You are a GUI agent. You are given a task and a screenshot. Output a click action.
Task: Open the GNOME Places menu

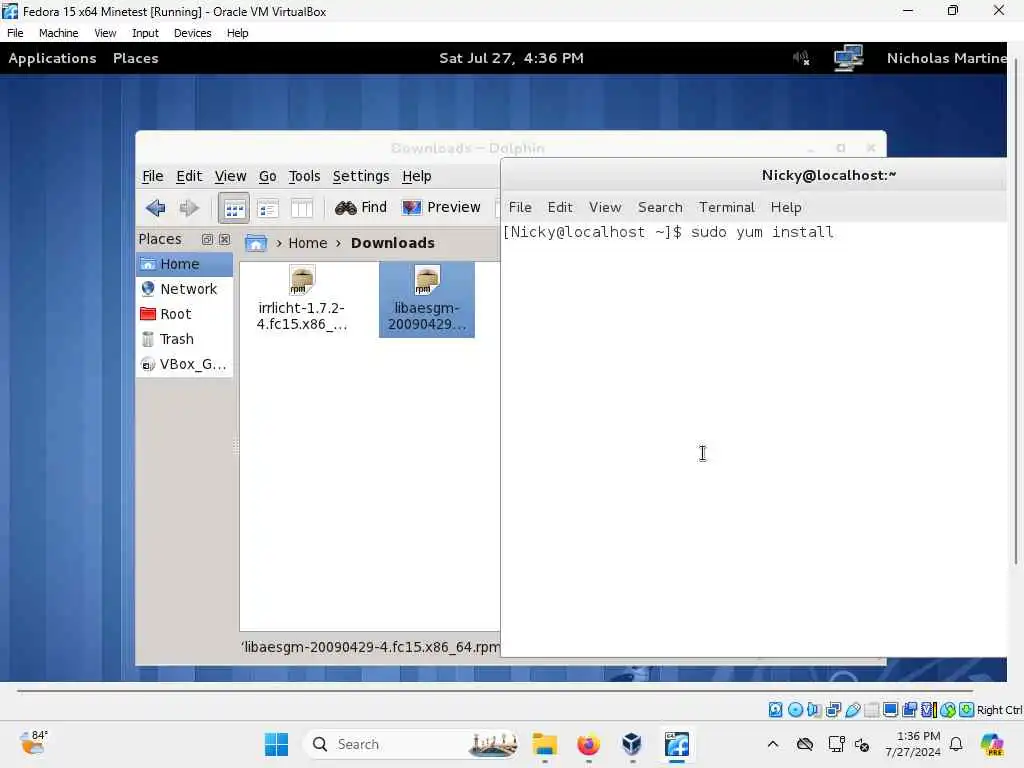click(x=135, y=58)
